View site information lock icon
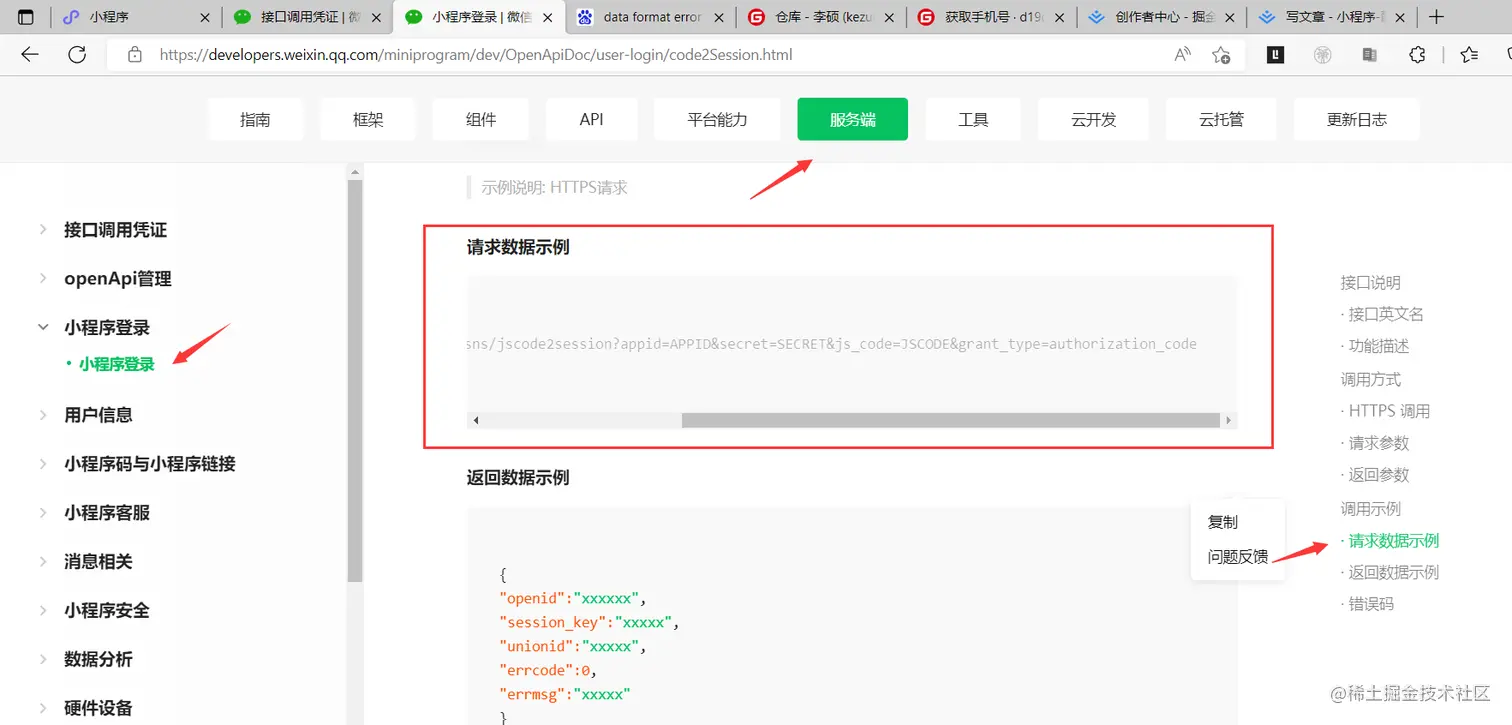This screenshot has height=725, width=1512. (x=135, y=55)
